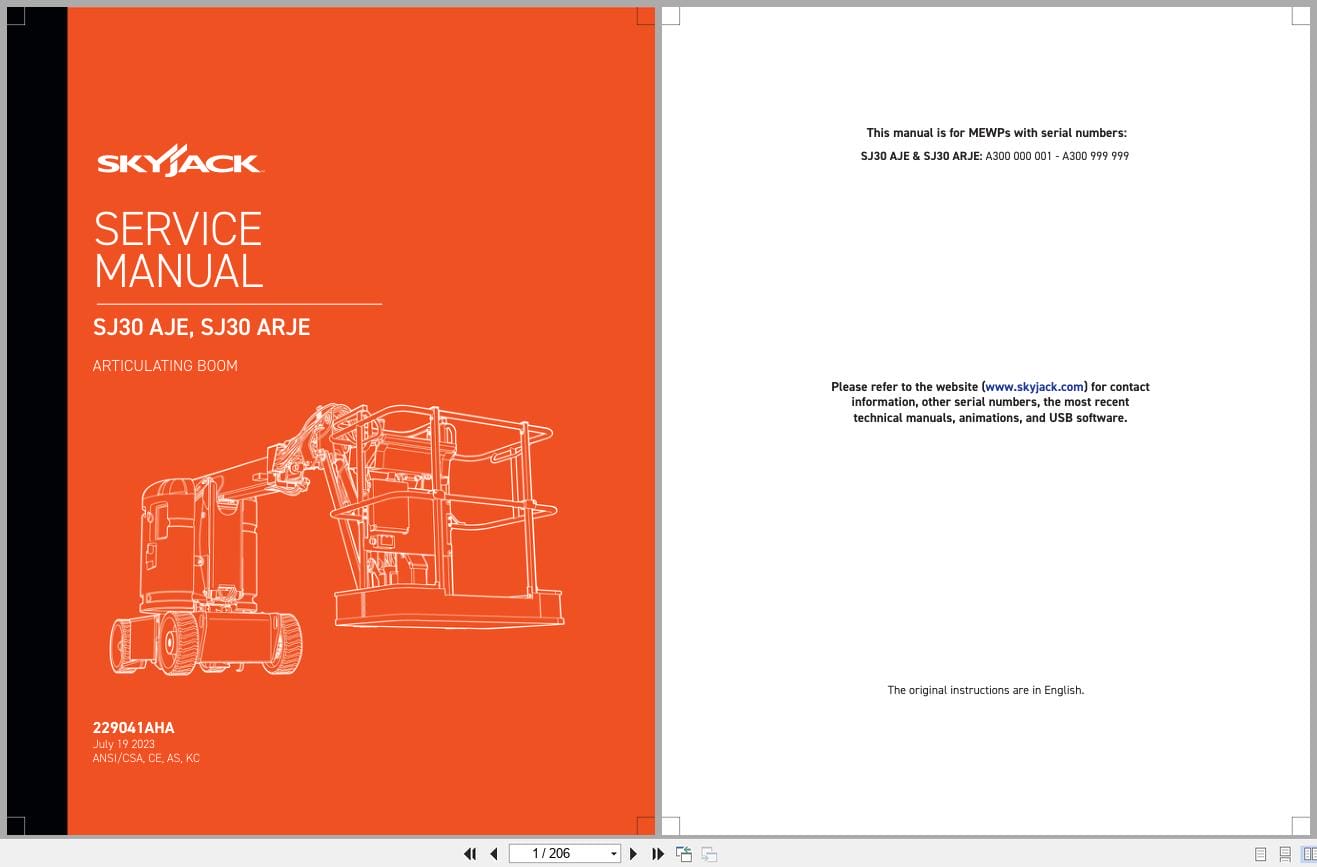Image resolution: width=1317 pixels, height=867 pixels.
Task: Click the previous view history icon
Action: (684, 854)
